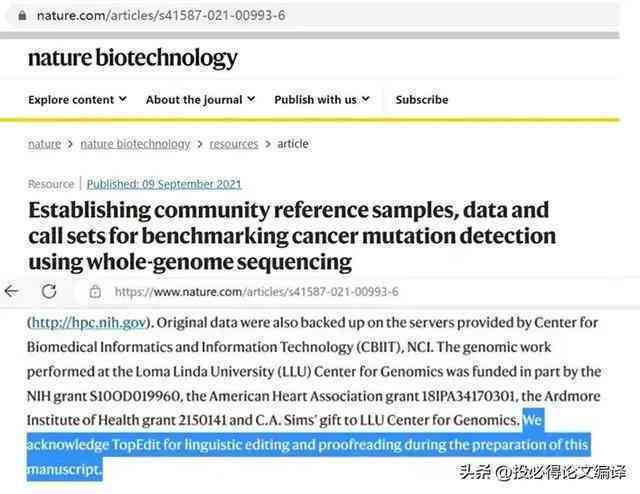Open the About the journal menu
The width and height of the screenshot is (640, 494).
click(x=200, y=100)
